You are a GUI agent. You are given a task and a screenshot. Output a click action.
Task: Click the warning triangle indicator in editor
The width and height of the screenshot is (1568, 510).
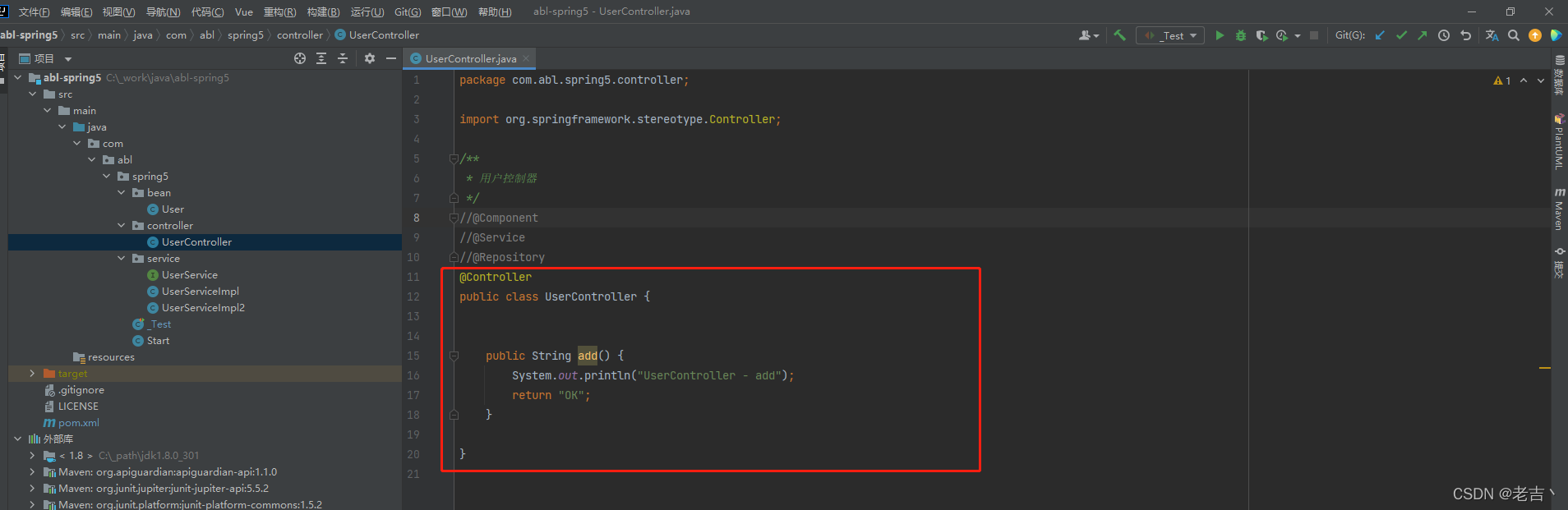pos(1498,80)
